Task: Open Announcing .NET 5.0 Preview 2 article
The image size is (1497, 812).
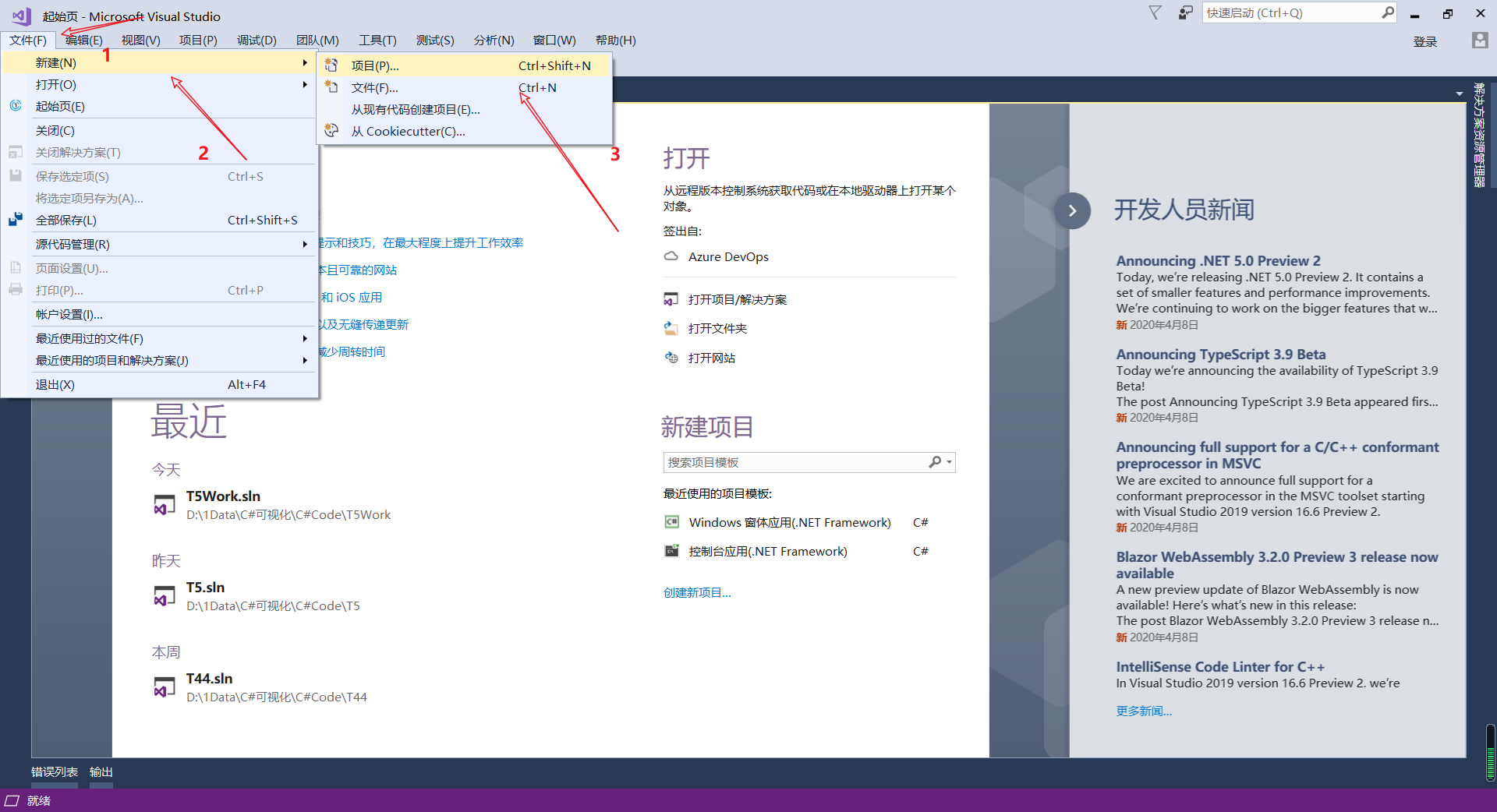Action: pyautogui.click(x=1218, y=261)
